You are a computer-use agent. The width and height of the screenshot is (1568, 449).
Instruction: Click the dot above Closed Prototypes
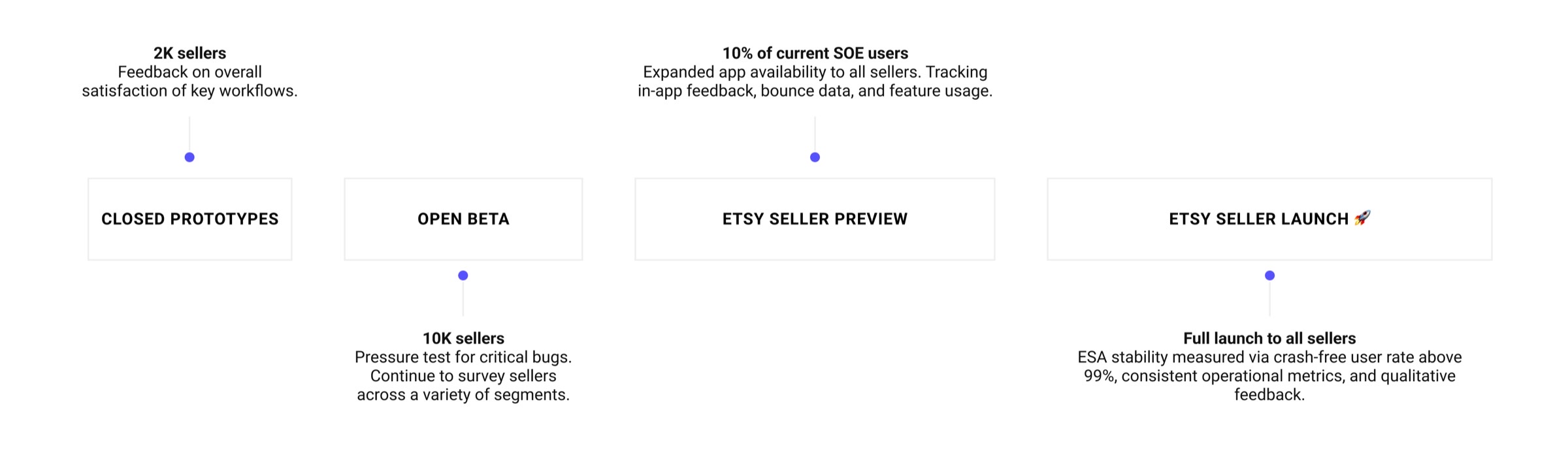click(x=189, y=157)
